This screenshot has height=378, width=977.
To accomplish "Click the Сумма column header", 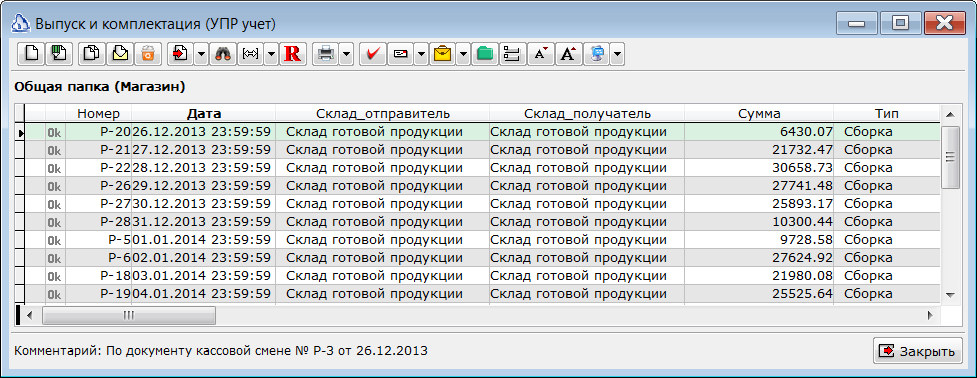I will coord(759,113).
